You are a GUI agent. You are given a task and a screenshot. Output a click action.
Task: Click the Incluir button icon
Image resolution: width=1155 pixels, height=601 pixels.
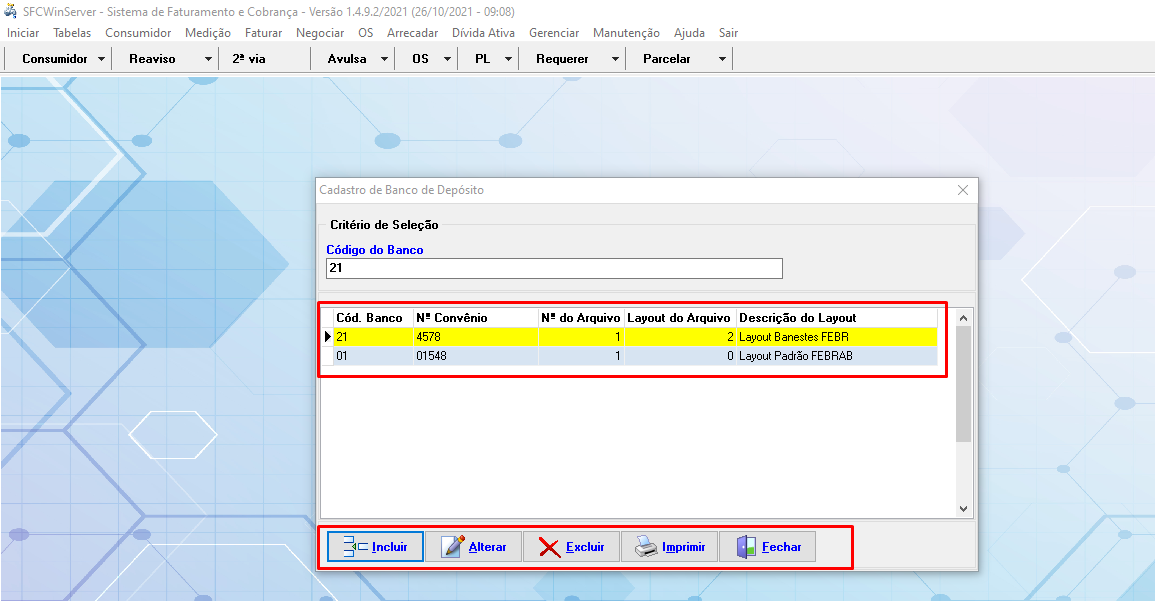click(356, 547)
